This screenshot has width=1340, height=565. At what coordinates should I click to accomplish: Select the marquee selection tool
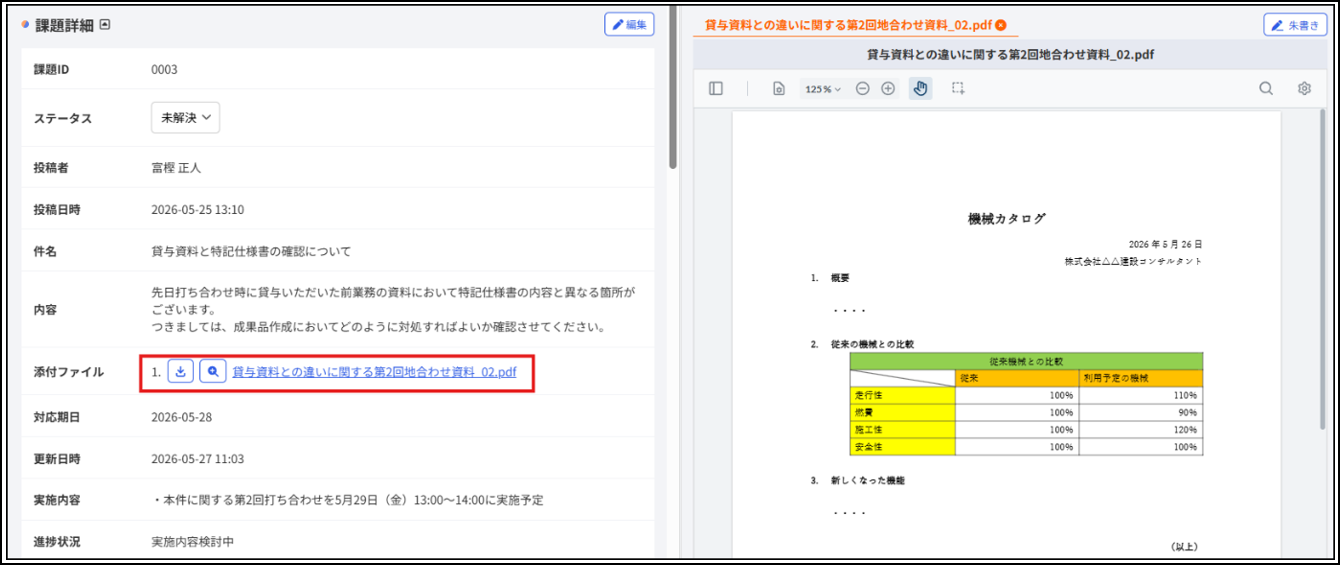coord(958,88)
